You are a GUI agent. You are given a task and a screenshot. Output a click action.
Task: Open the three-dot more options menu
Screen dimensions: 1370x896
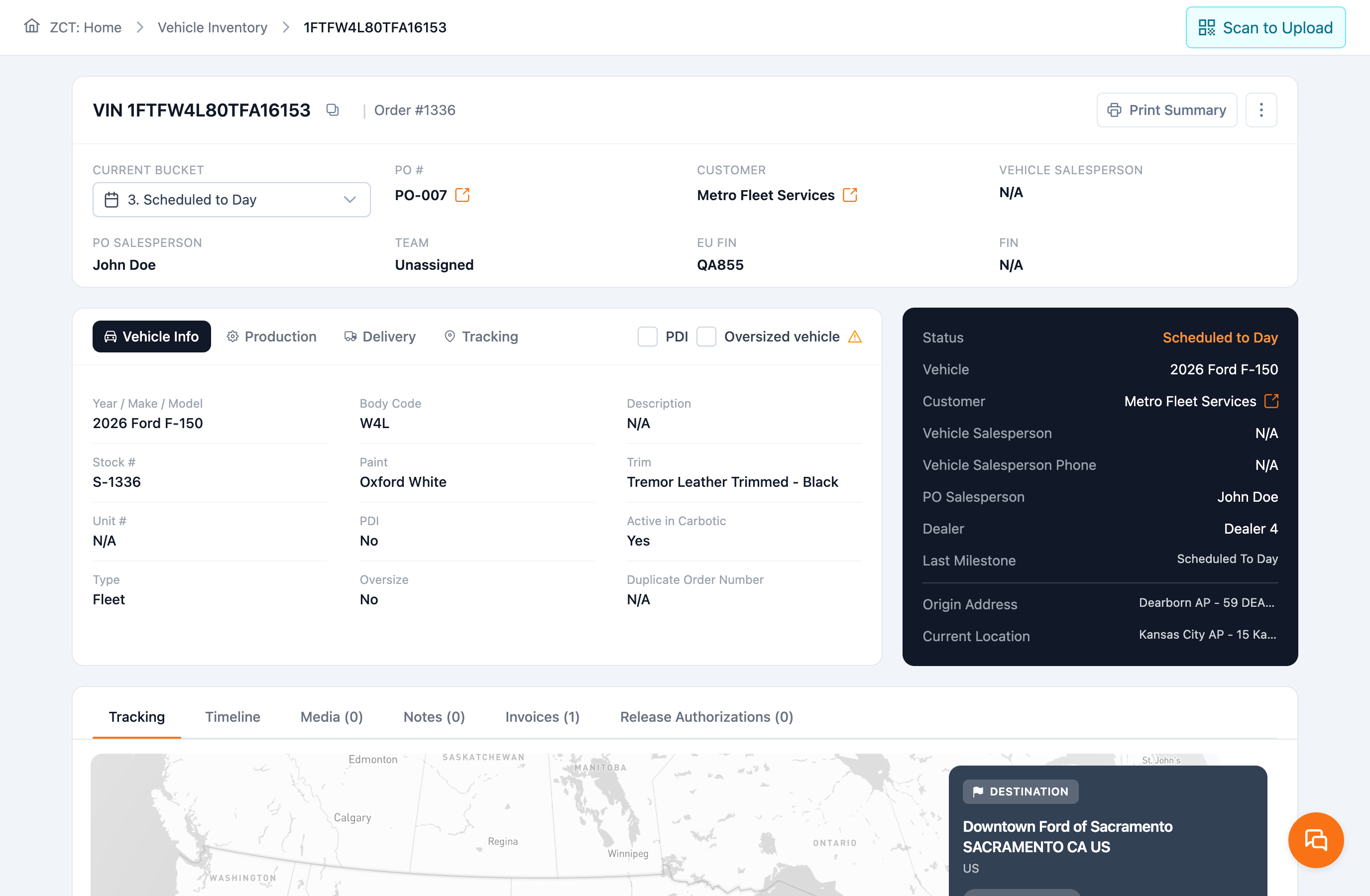1261,110
